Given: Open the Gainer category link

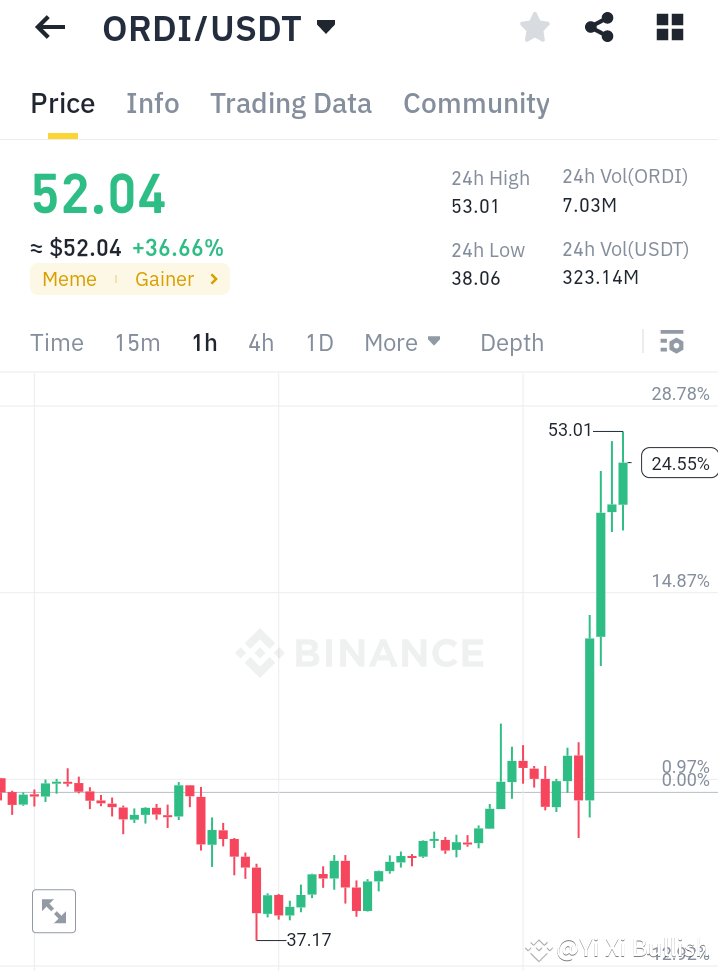Looking at the screenshot, I should tap(164, 279).
